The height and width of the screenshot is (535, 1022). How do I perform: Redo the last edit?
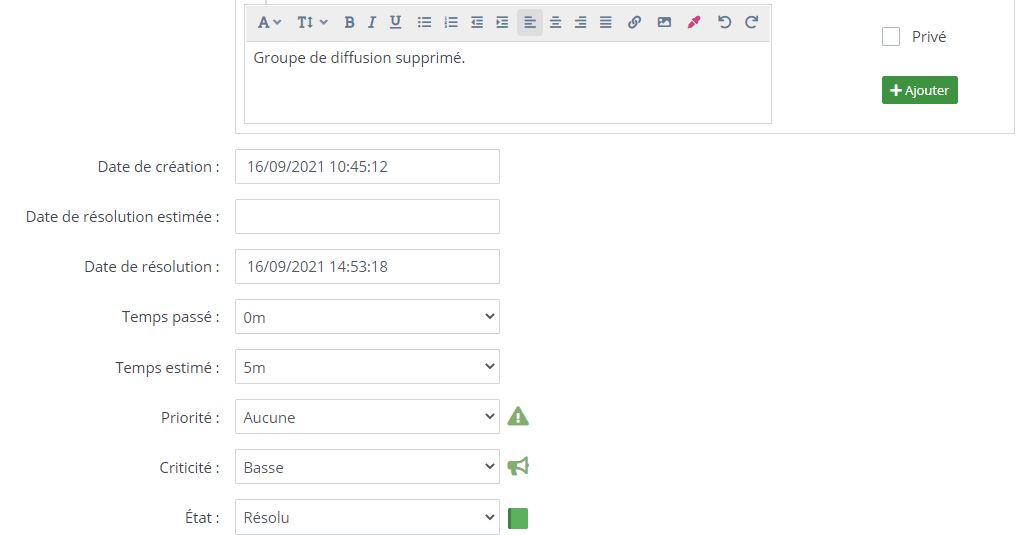pos(751,23)
